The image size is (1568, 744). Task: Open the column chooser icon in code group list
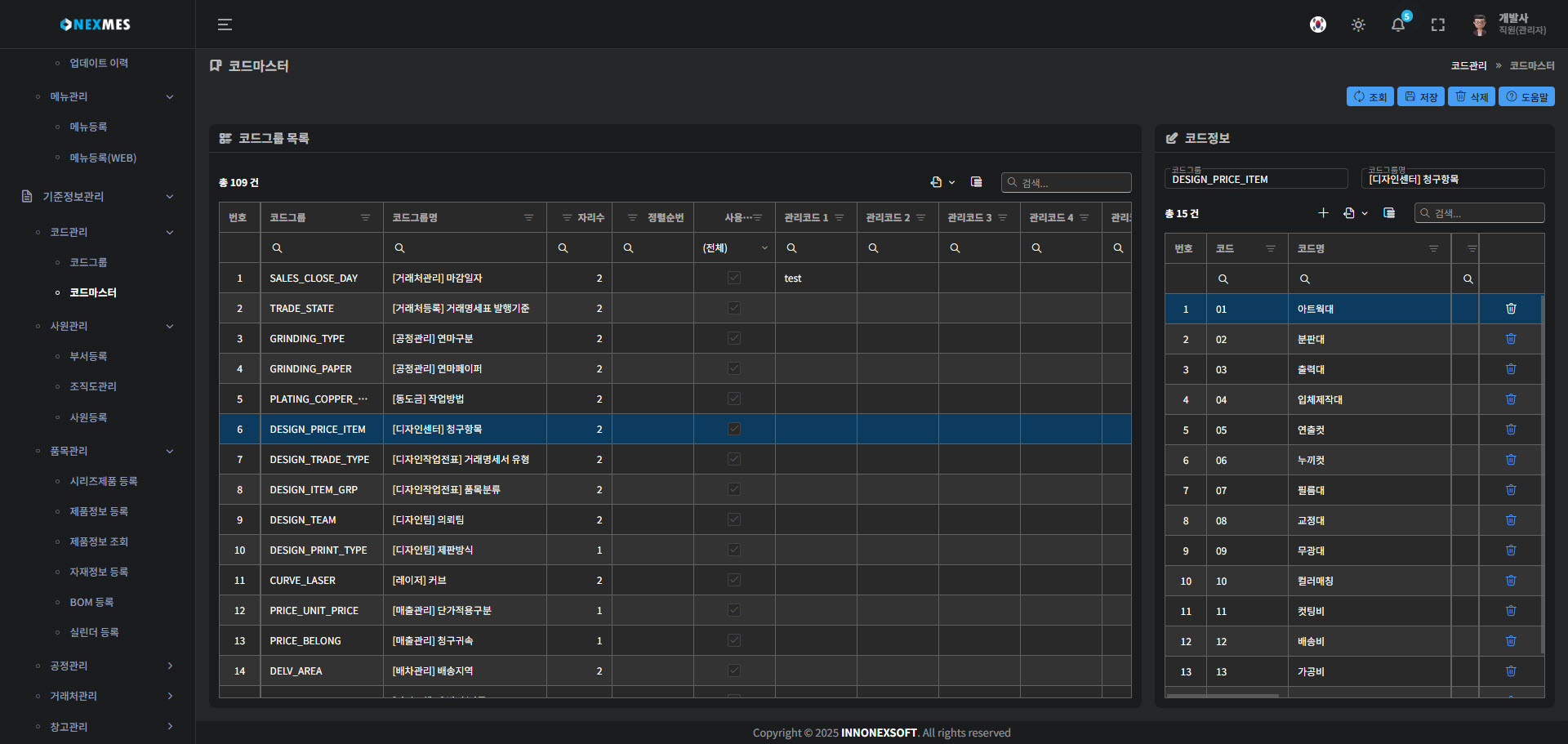(976, 182)
